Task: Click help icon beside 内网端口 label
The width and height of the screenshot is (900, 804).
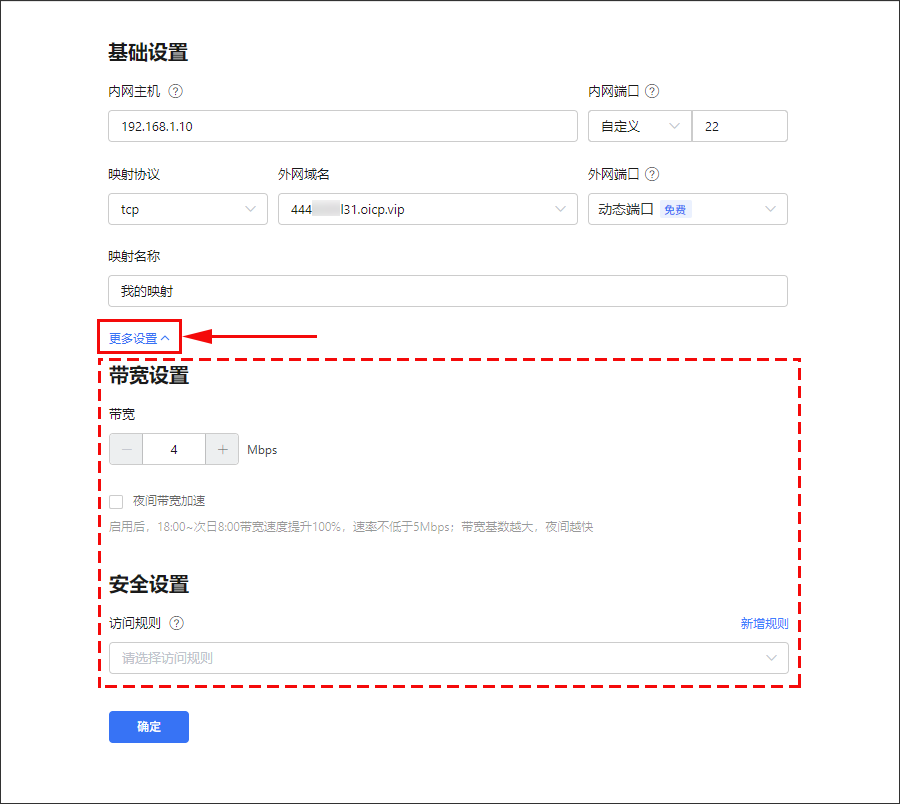Action: coord(652,91)
